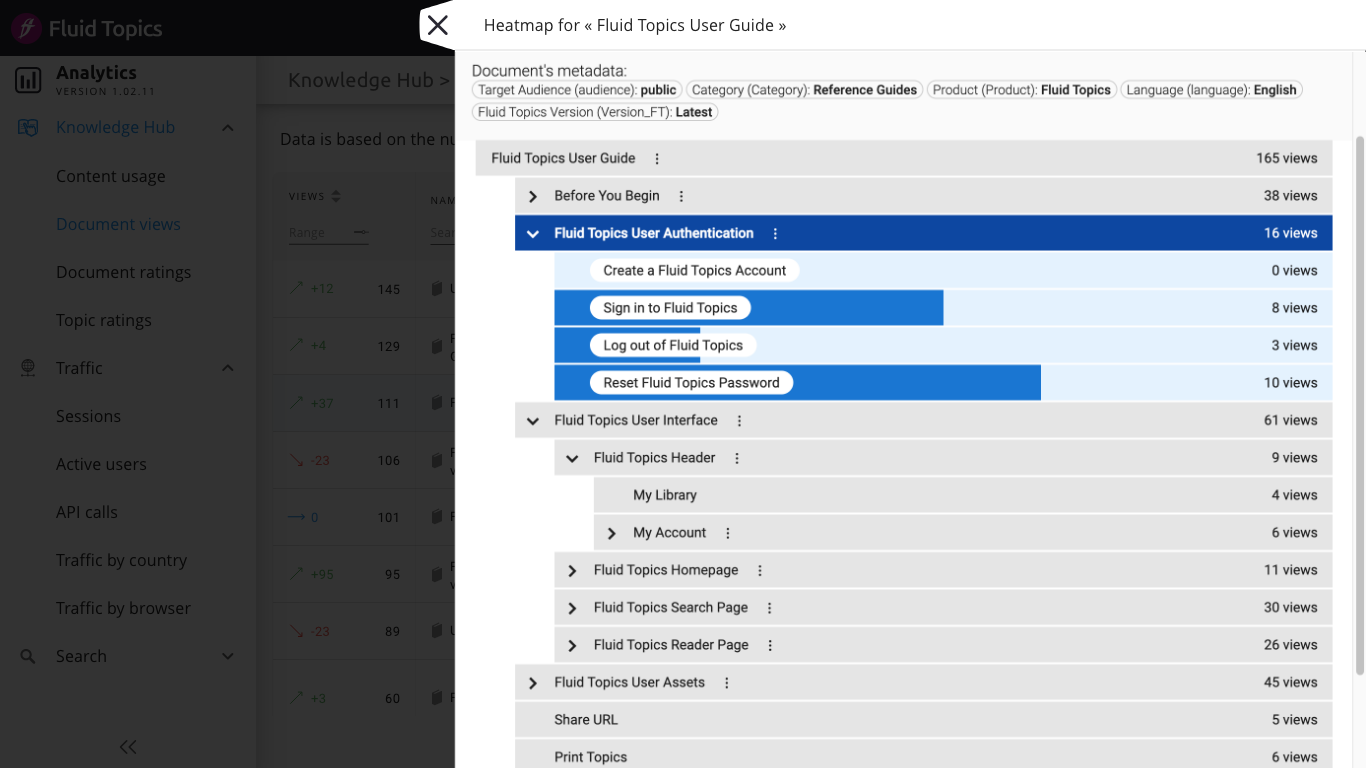Select the Print Topics row
The image size is (1366, 768).
tap(924, 757)
